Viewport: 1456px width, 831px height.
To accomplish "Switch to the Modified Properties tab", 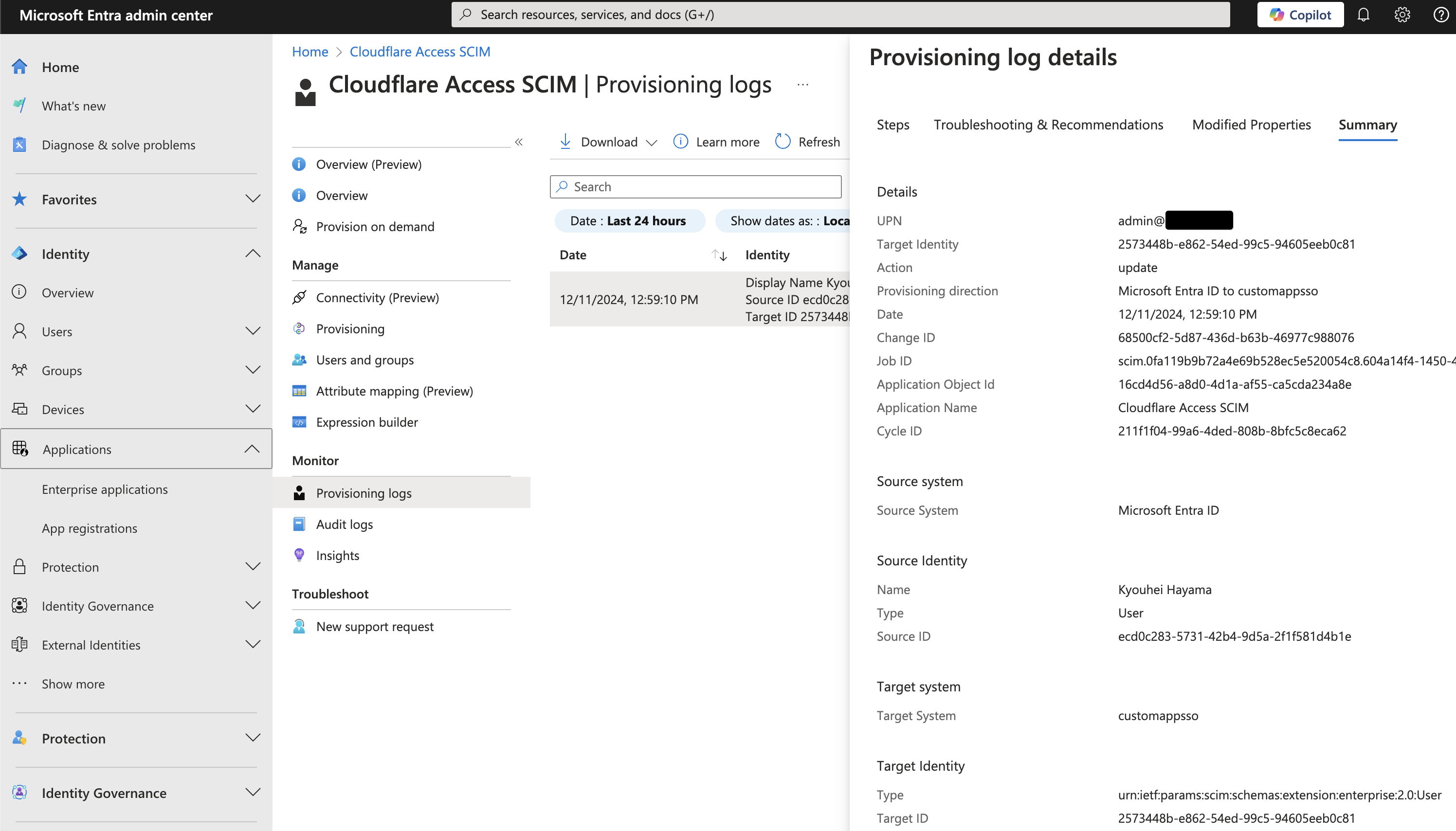I will pyautogui.click(x=1251, y=125).
